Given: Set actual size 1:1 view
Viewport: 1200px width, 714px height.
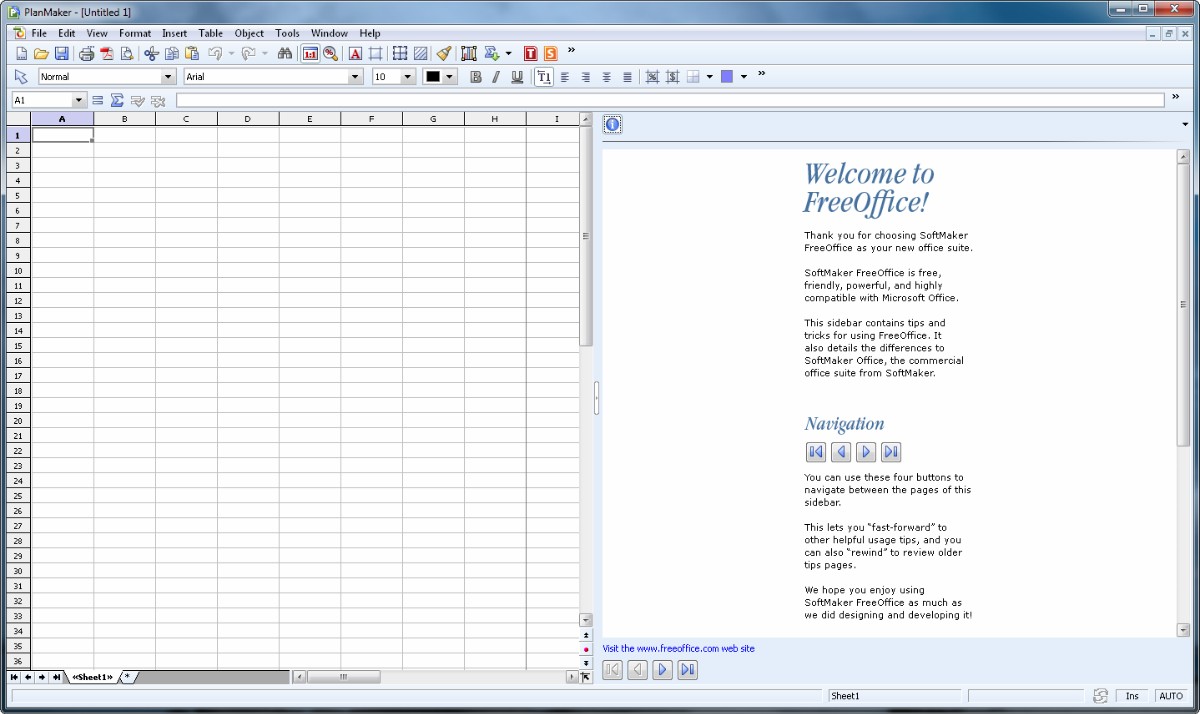Looking at the screenshot, I should click(x=310, y=53).
